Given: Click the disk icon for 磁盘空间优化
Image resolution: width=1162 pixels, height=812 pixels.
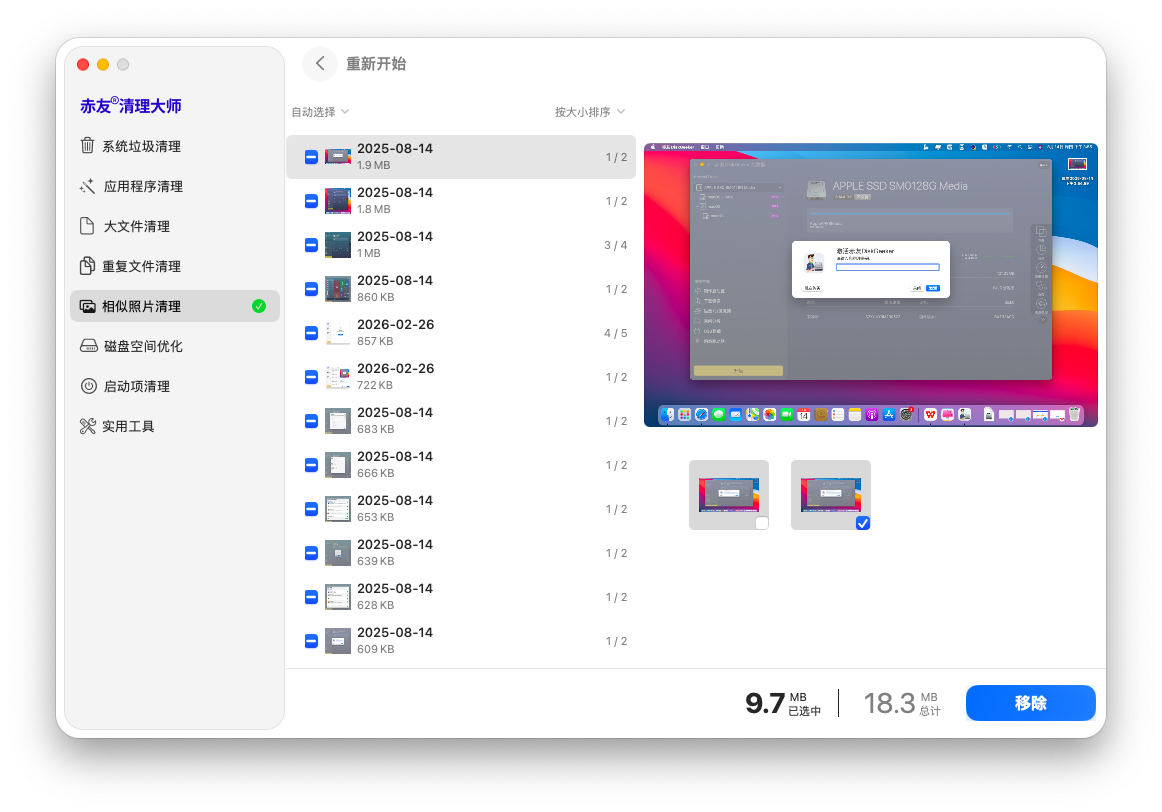Looking at the screenshot, I should point(88,346).
